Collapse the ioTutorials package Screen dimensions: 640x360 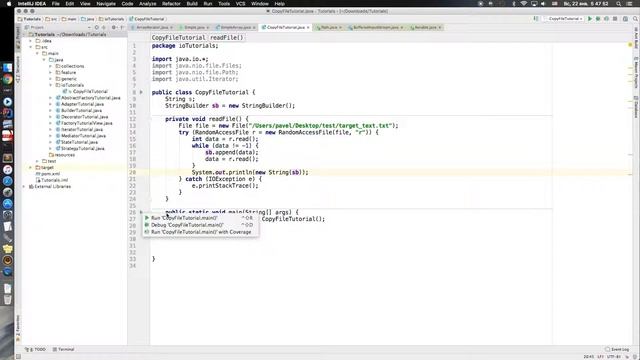coord(51,85)
